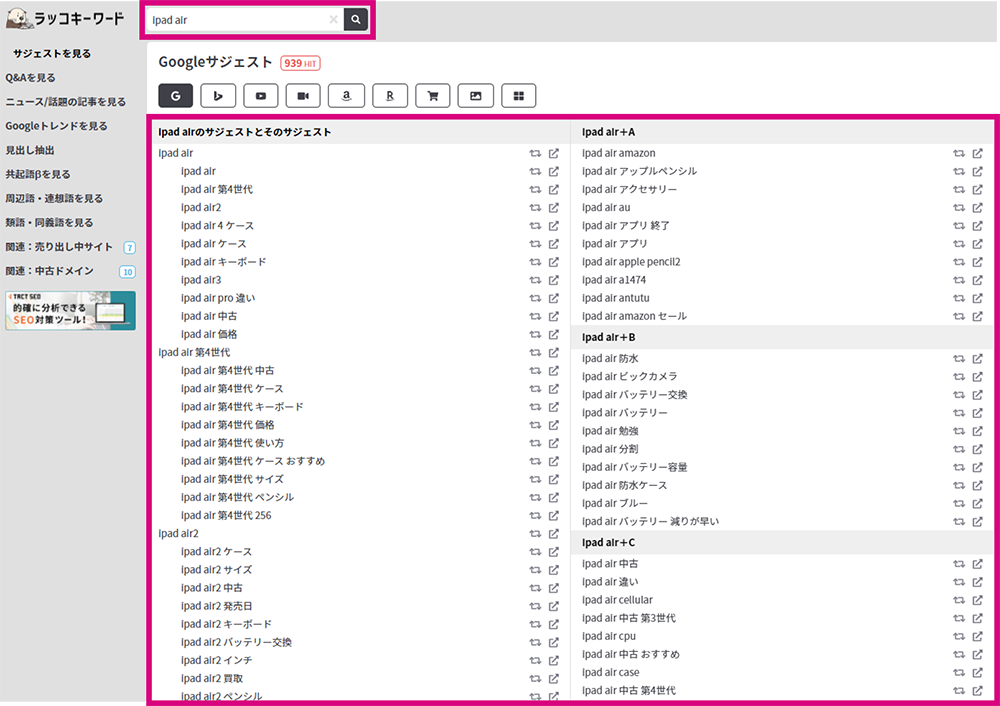Select the image suggest source button
The width and height of the screenshot is (1000, 706).
(x=476, y=96)
